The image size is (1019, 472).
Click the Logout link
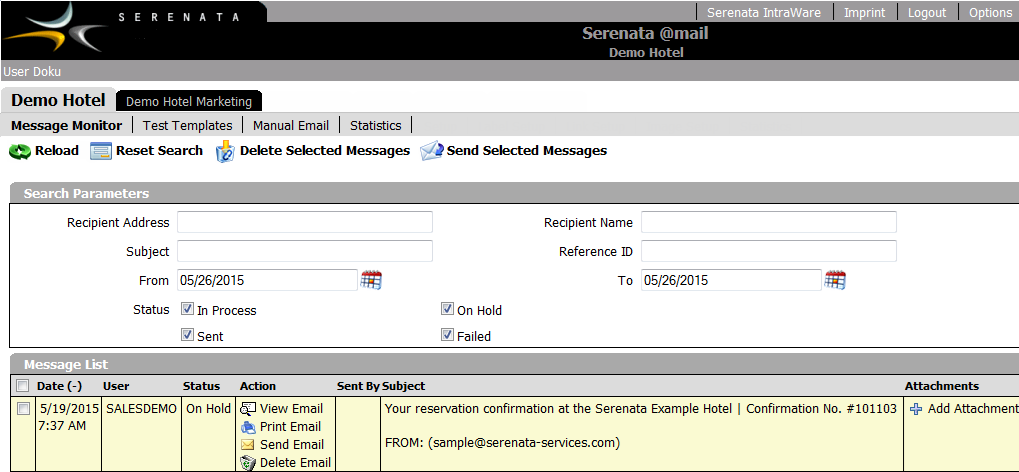(x=927, y=12)
